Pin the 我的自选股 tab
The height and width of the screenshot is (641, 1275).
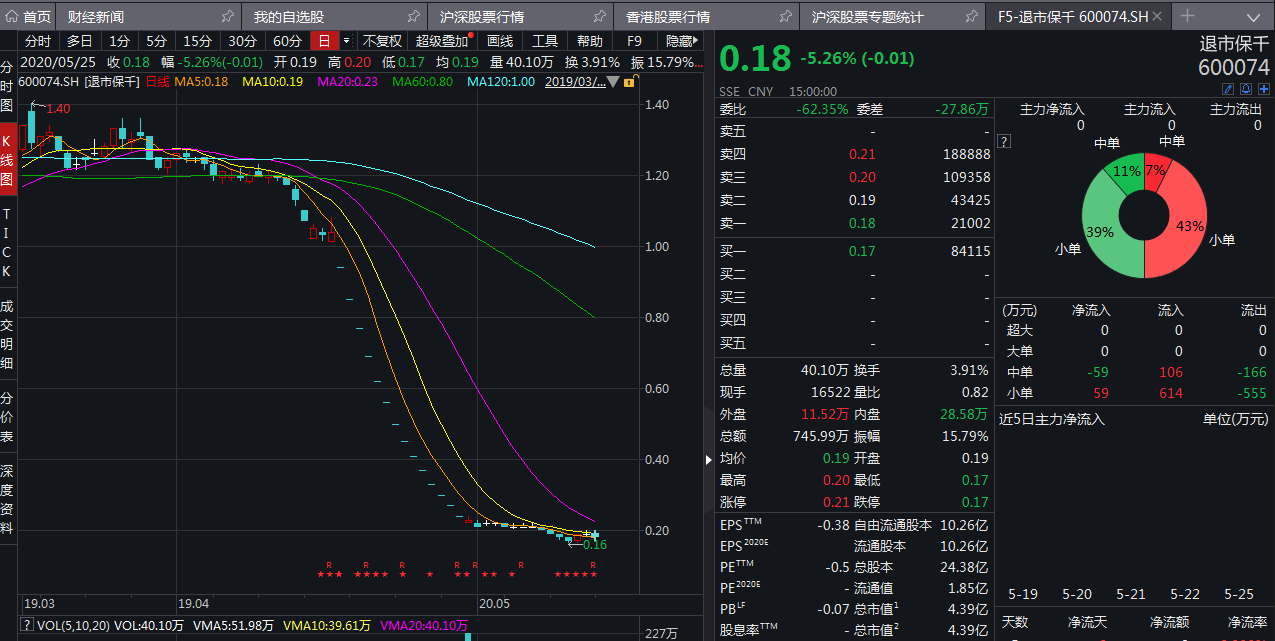pos(413,17)
